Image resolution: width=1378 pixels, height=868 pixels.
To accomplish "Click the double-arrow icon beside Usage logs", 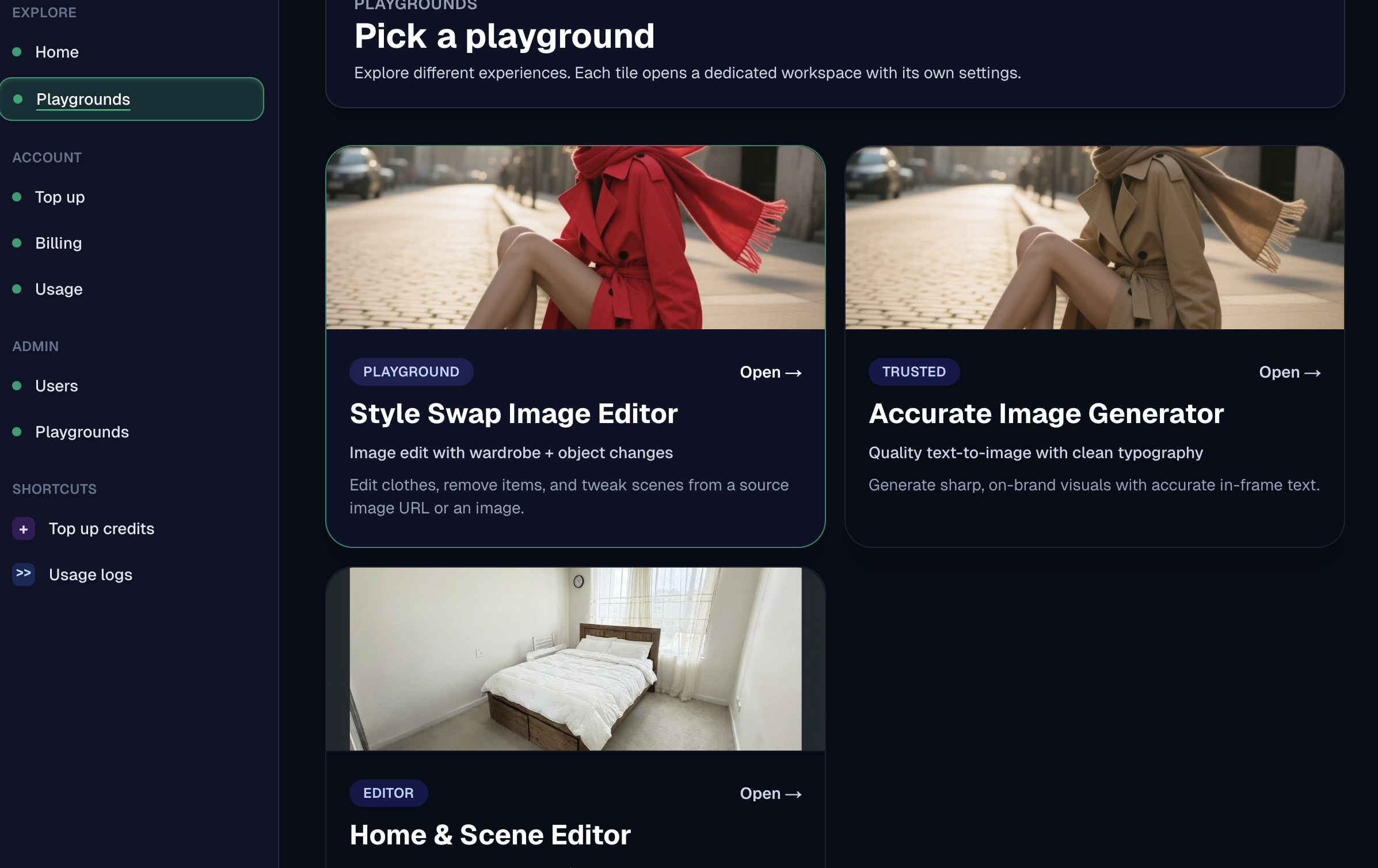I will 24,574.
